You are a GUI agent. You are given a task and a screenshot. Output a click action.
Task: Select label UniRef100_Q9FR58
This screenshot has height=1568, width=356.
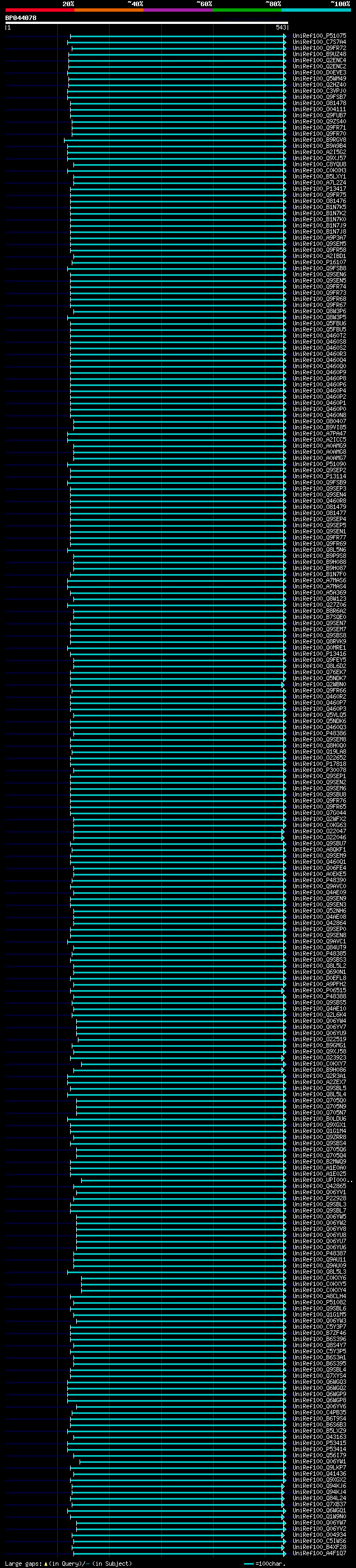pos(319,250)
